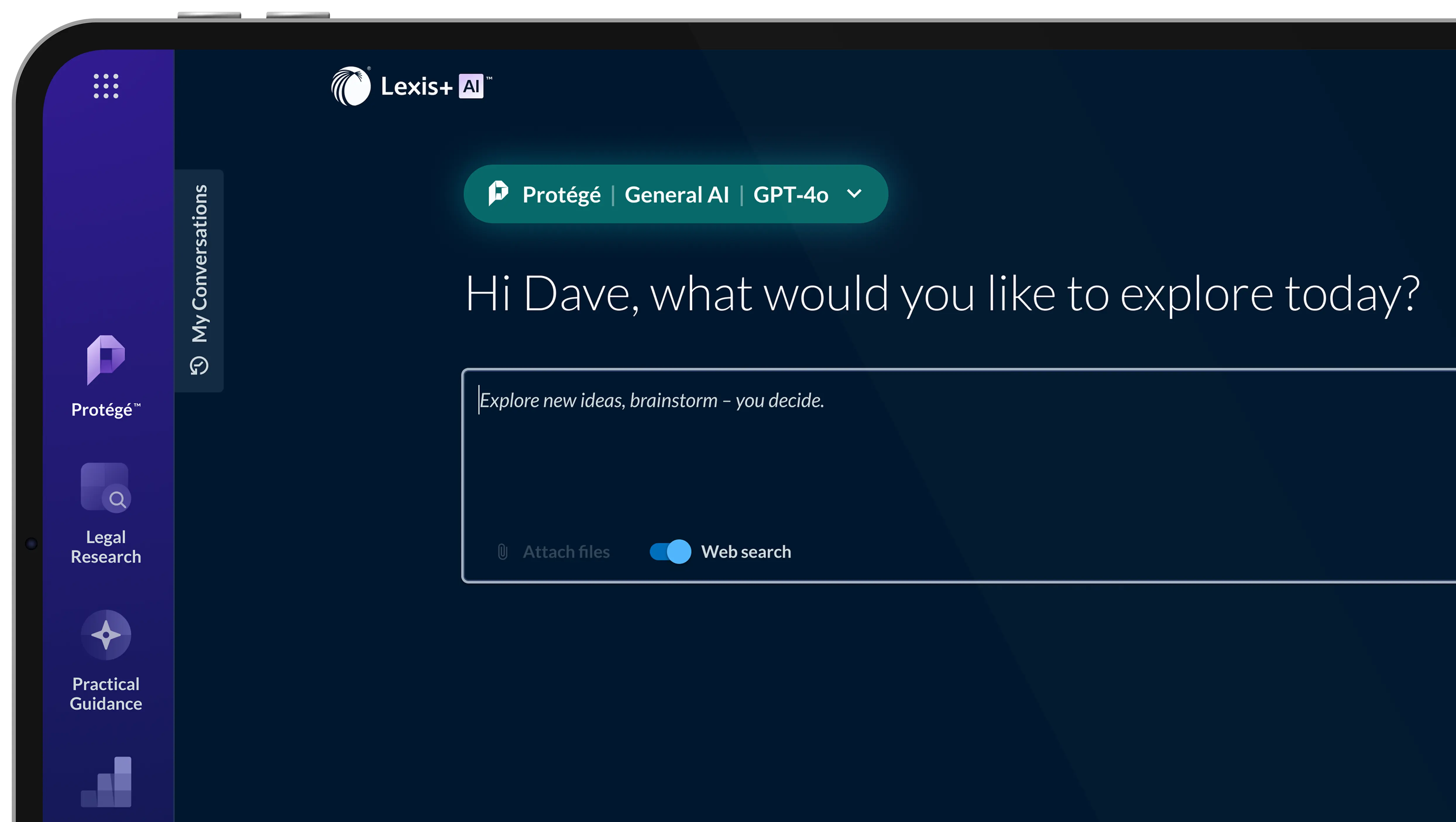Select the General AI mode label
Viewport: 1456px width, 822px height.
tap(677, 194)
